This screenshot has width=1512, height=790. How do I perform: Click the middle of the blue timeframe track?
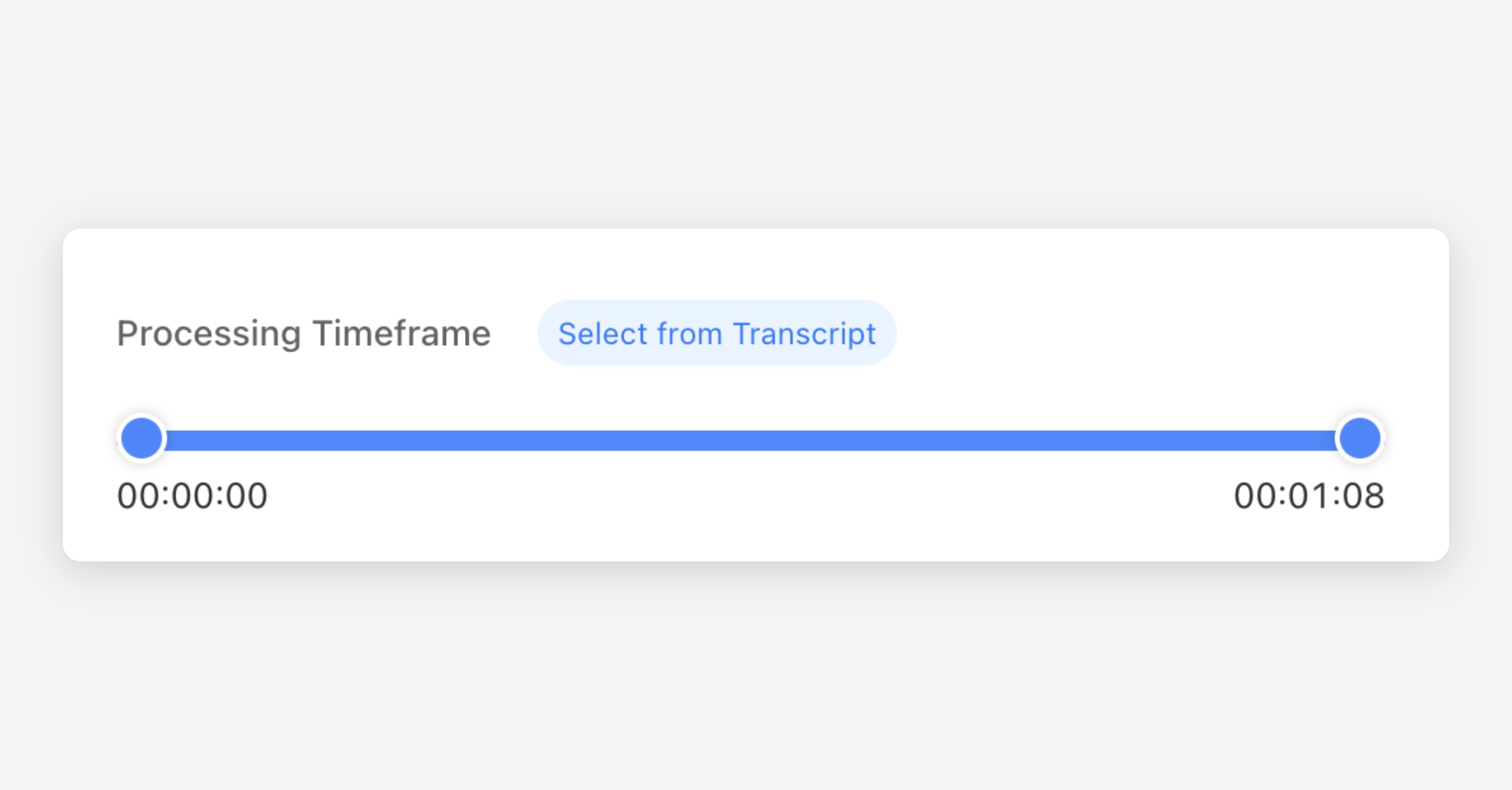click(751, 440)
